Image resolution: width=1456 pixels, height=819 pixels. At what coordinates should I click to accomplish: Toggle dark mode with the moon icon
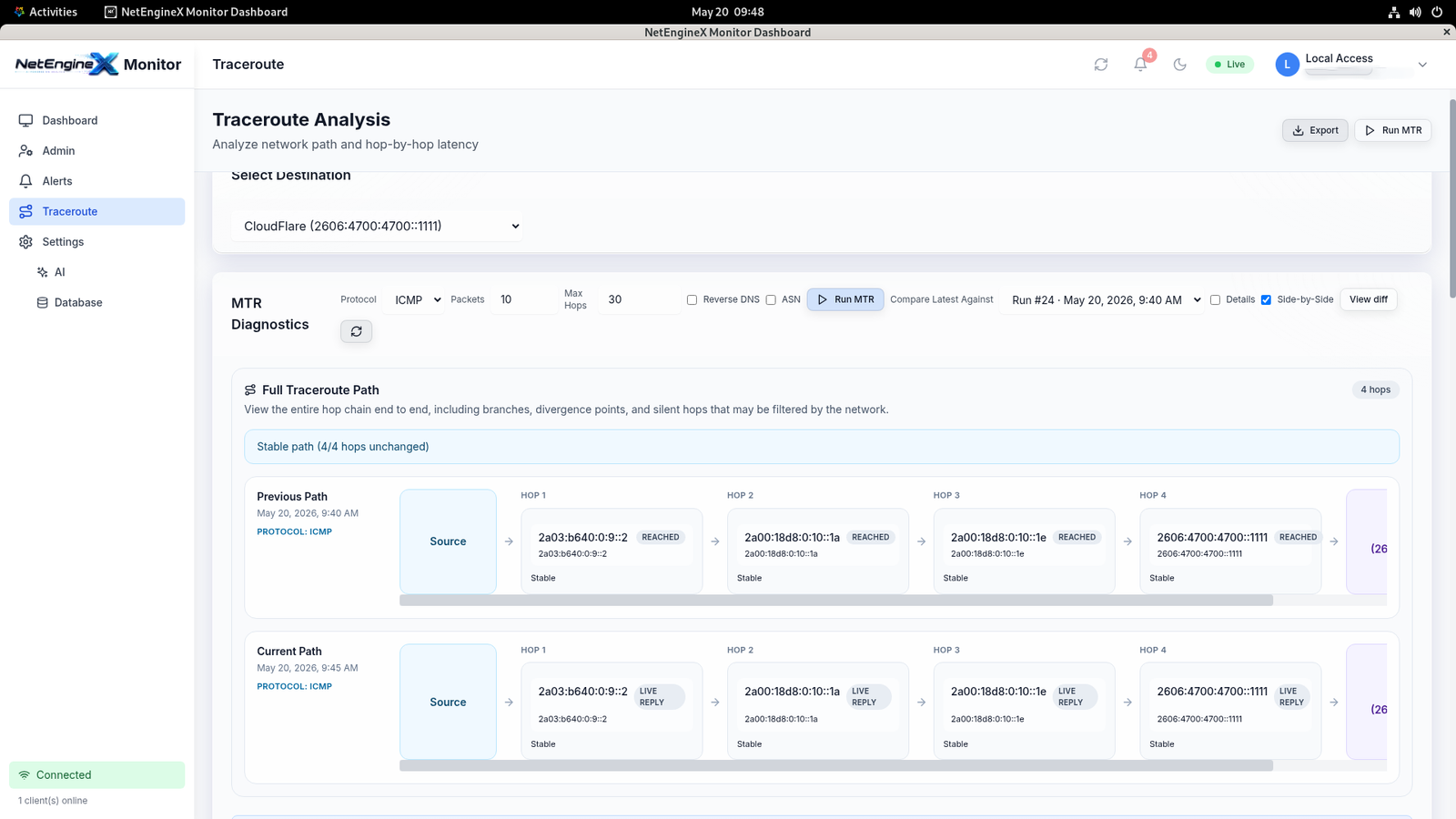(1180, 65)
